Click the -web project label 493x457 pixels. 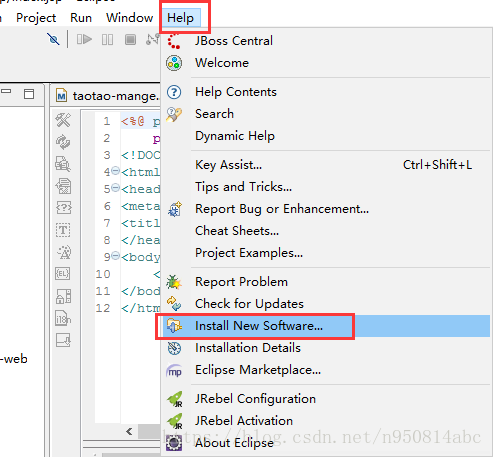click(x=14, y=359)
